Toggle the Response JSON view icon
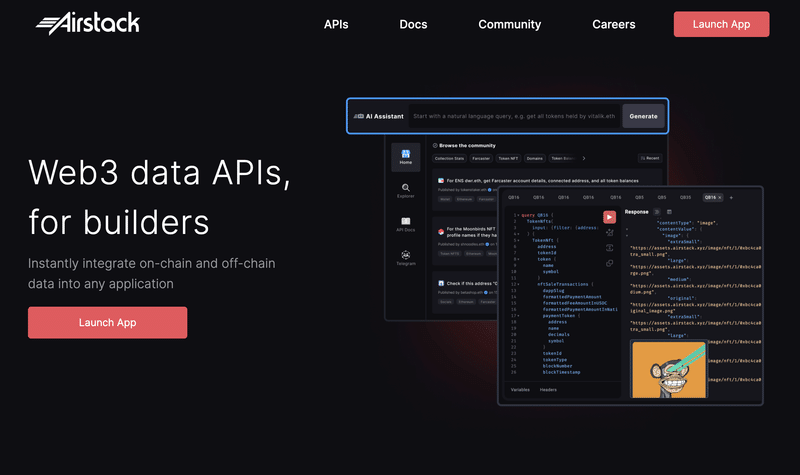 click(657, 212)
